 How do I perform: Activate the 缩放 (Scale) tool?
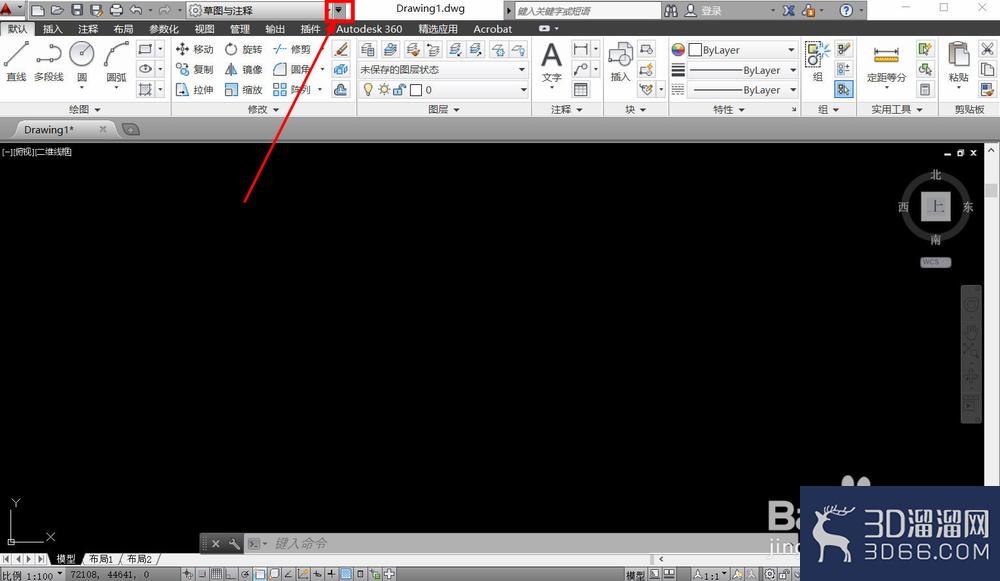244,89
